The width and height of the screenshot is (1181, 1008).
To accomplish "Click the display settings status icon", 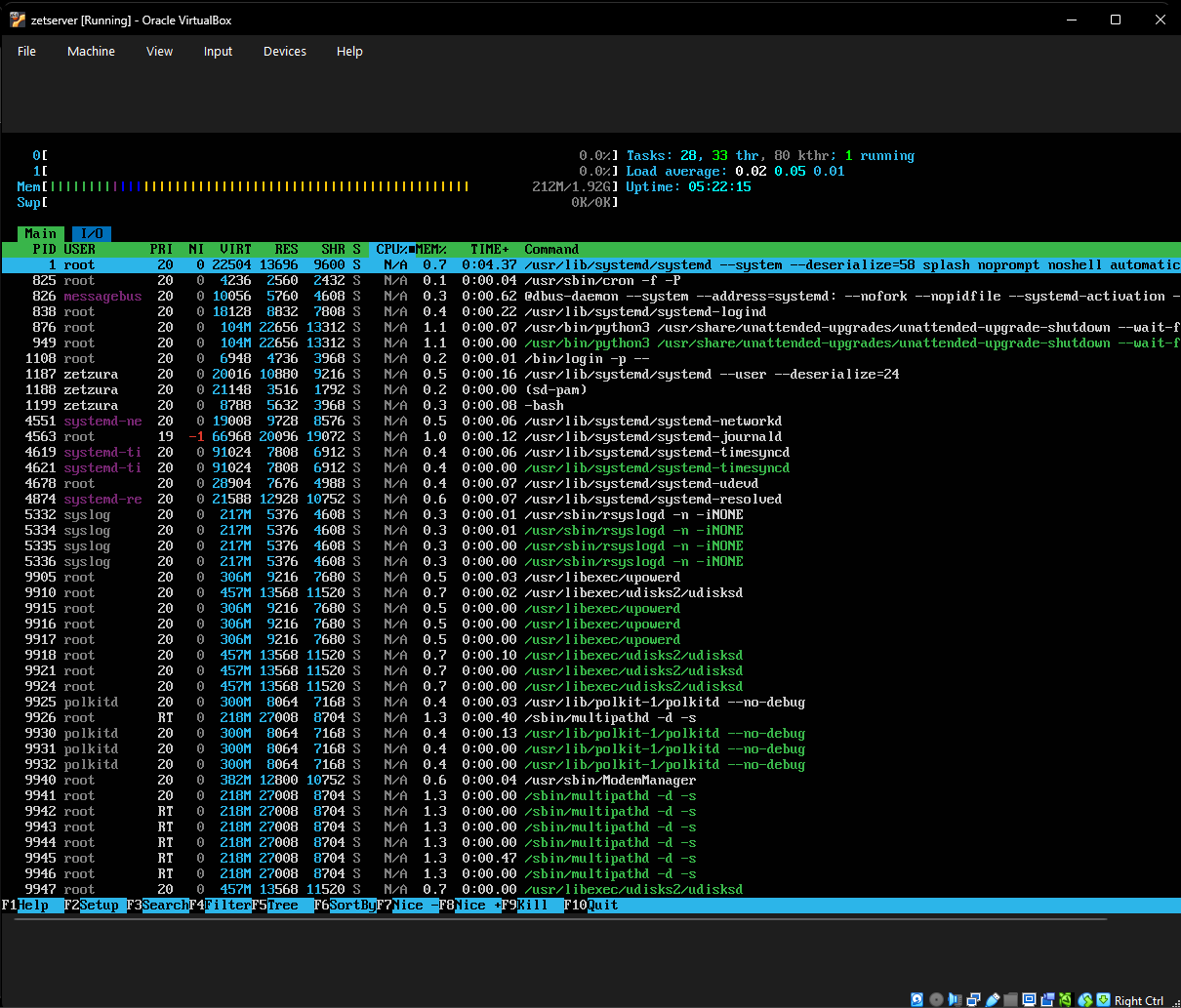I will 1029,999.
